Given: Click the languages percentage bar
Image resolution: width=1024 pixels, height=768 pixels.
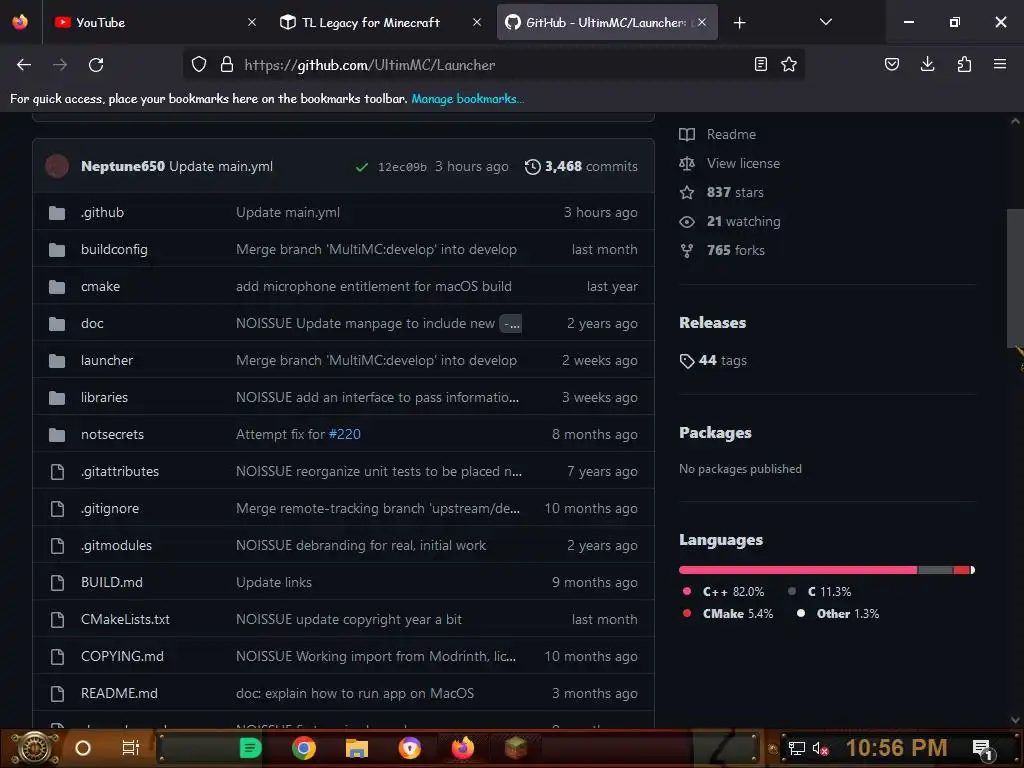Looking at the screenshot, I should click(827, 570).
